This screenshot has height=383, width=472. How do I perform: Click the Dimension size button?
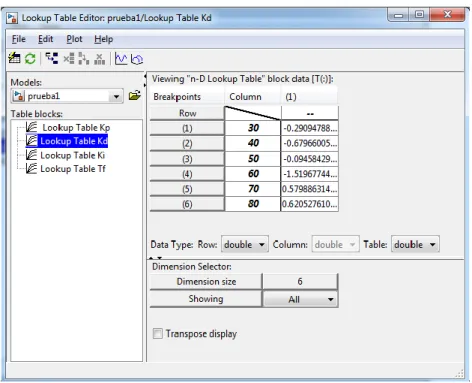pyautogui.click(x=206, y=282)
